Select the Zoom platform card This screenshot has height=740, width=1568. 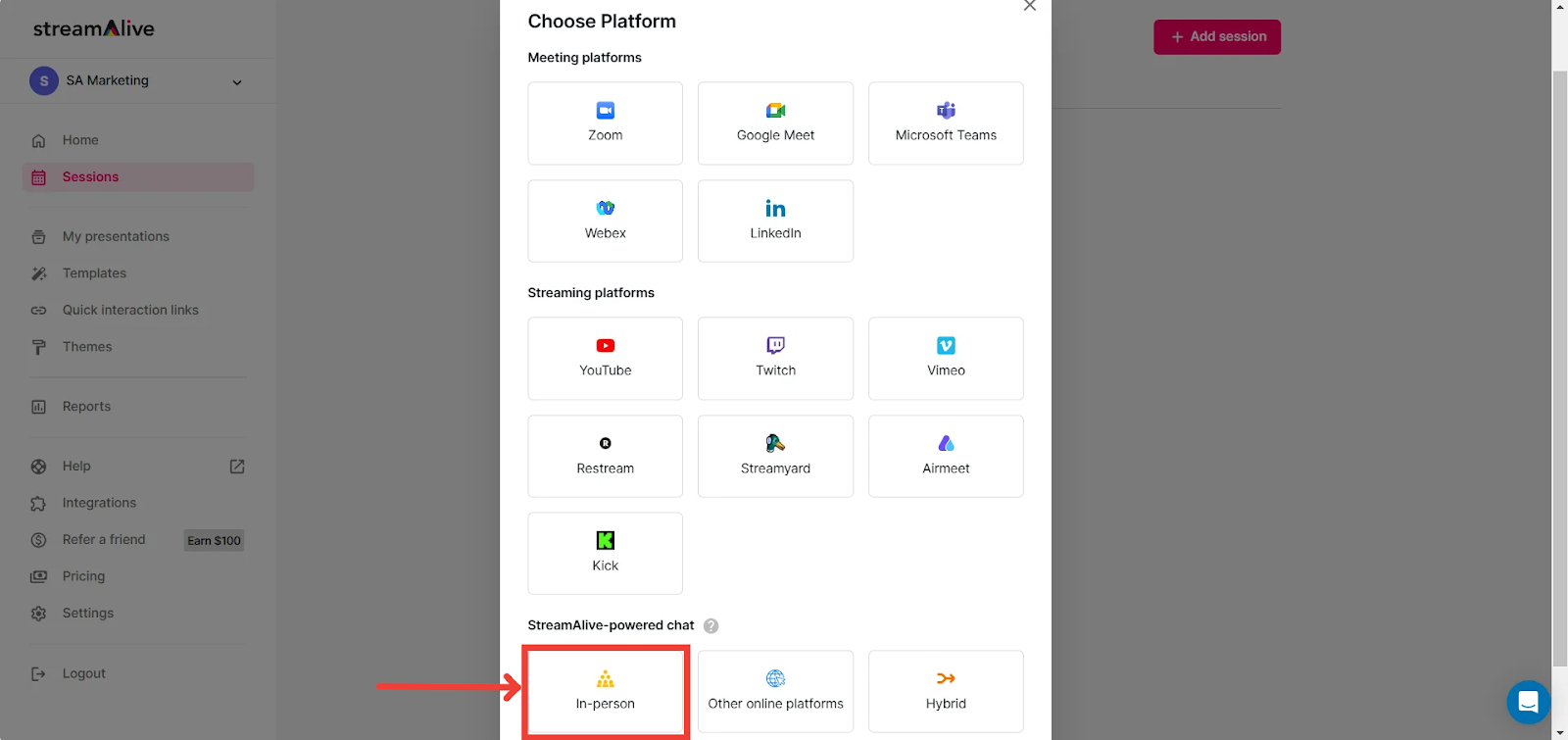(605, 123)
